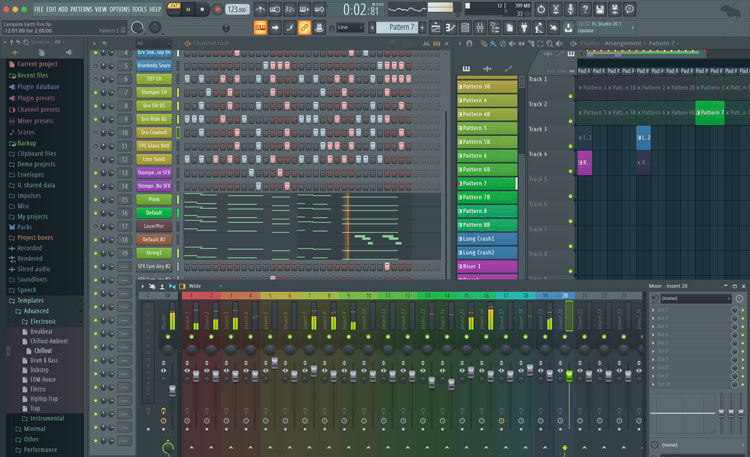Image resolution: width=750 pixels, height=457 pixels.
Task: Select the Playlist slice tool icon
Action: (x=530, y=44)
